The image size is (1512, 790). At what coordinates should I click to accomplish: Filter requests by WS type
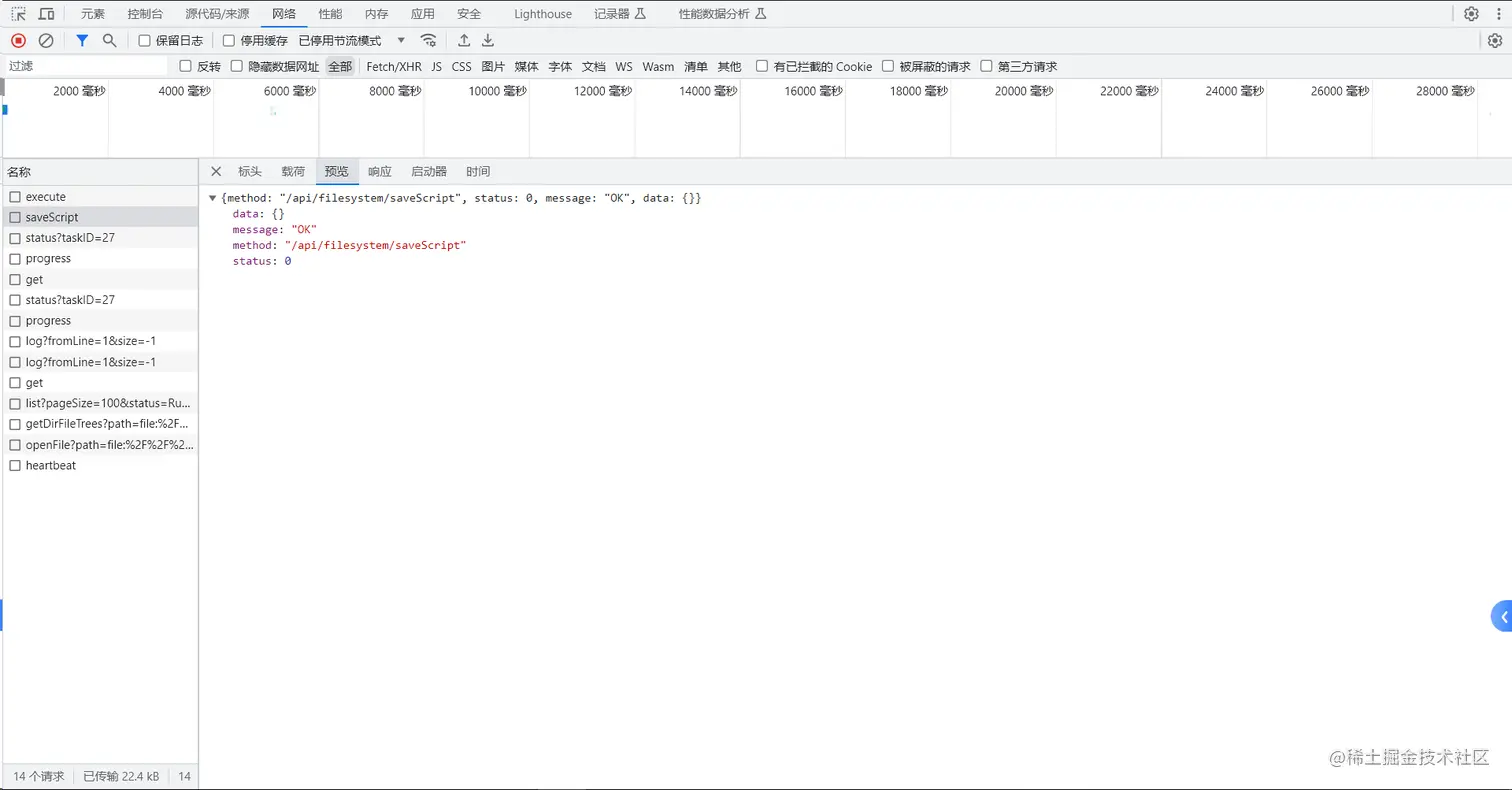point(624,67)
